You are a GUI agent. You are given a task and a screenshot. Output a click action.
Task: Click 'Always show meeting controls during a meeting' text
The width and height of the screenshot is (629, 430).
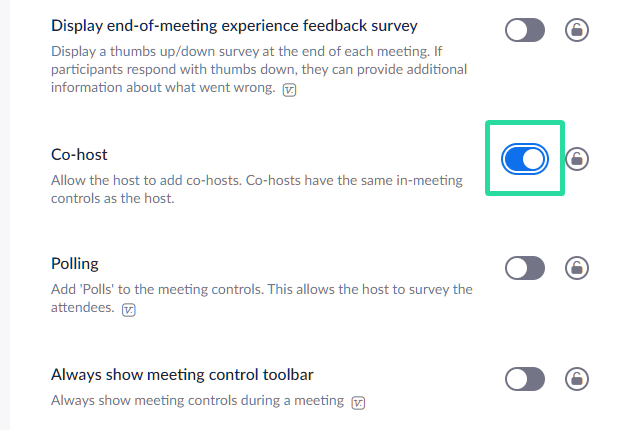click(x=197, y=400)
